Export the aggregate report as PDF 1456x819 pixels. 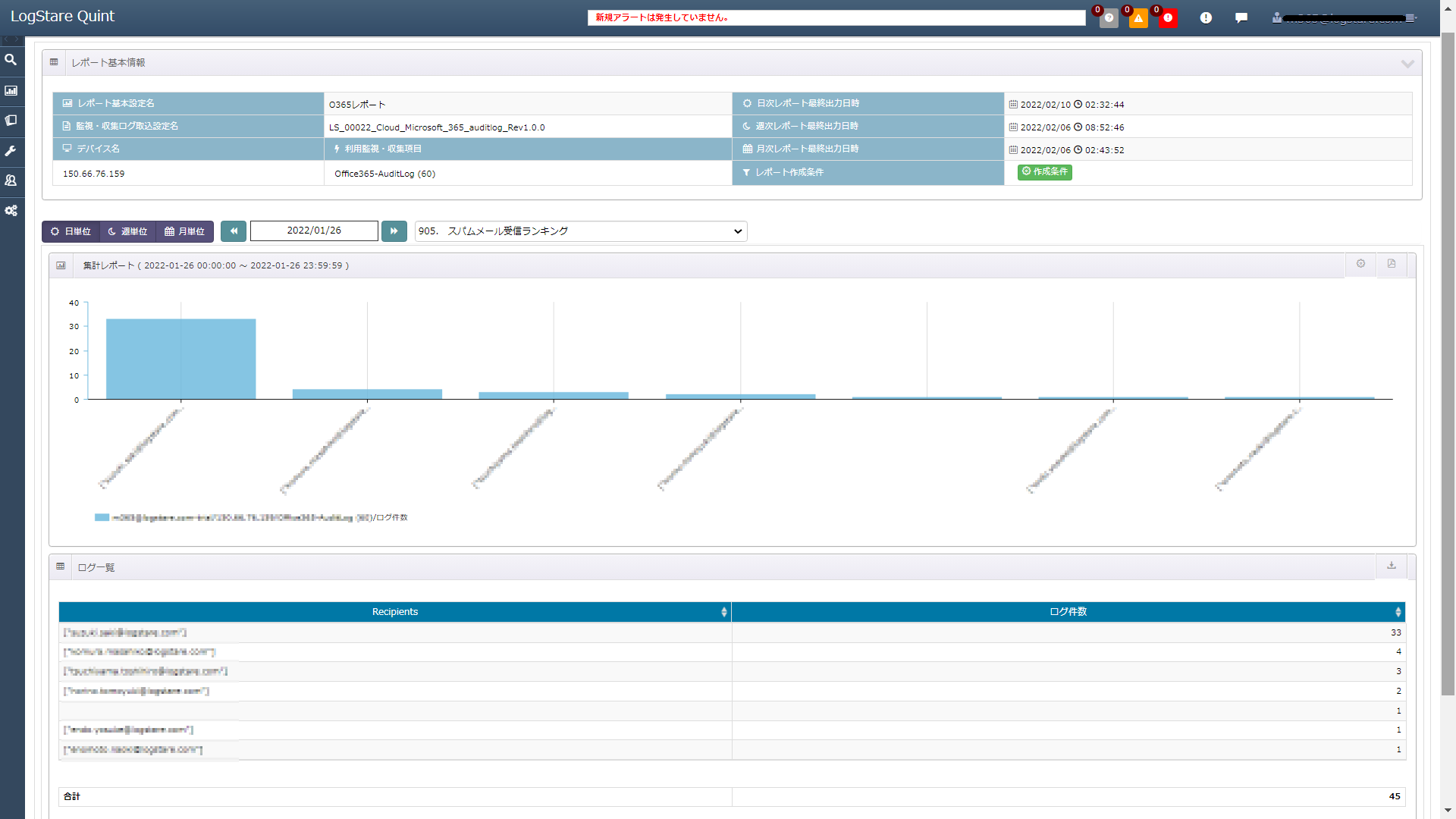1392,264
